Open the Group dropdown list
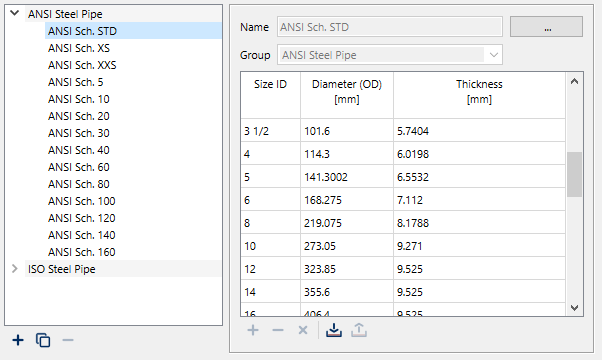Viewport: 602px width, 360px height. 494,55
